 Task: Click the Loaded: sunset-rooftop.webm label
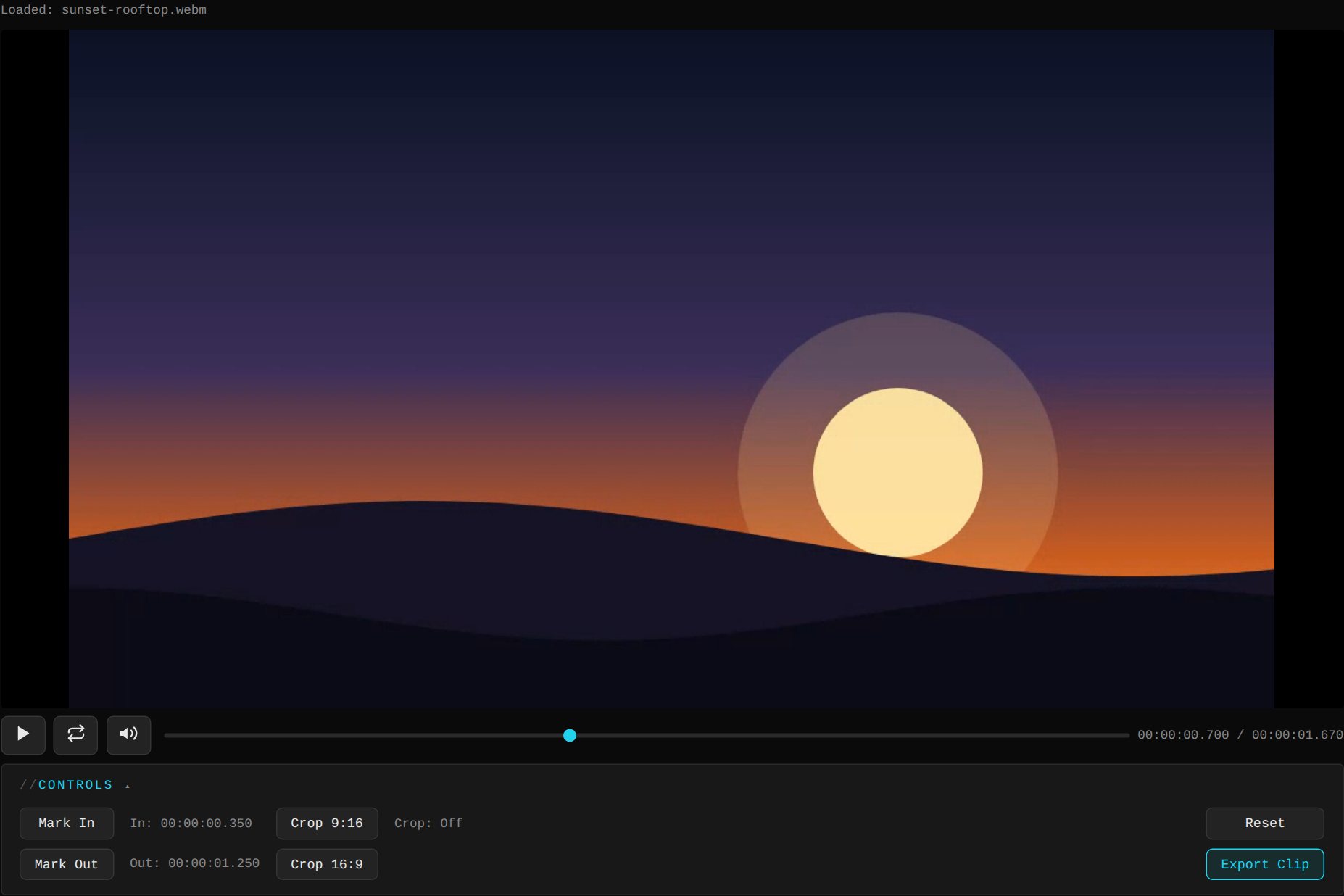(x=104, y=10)
